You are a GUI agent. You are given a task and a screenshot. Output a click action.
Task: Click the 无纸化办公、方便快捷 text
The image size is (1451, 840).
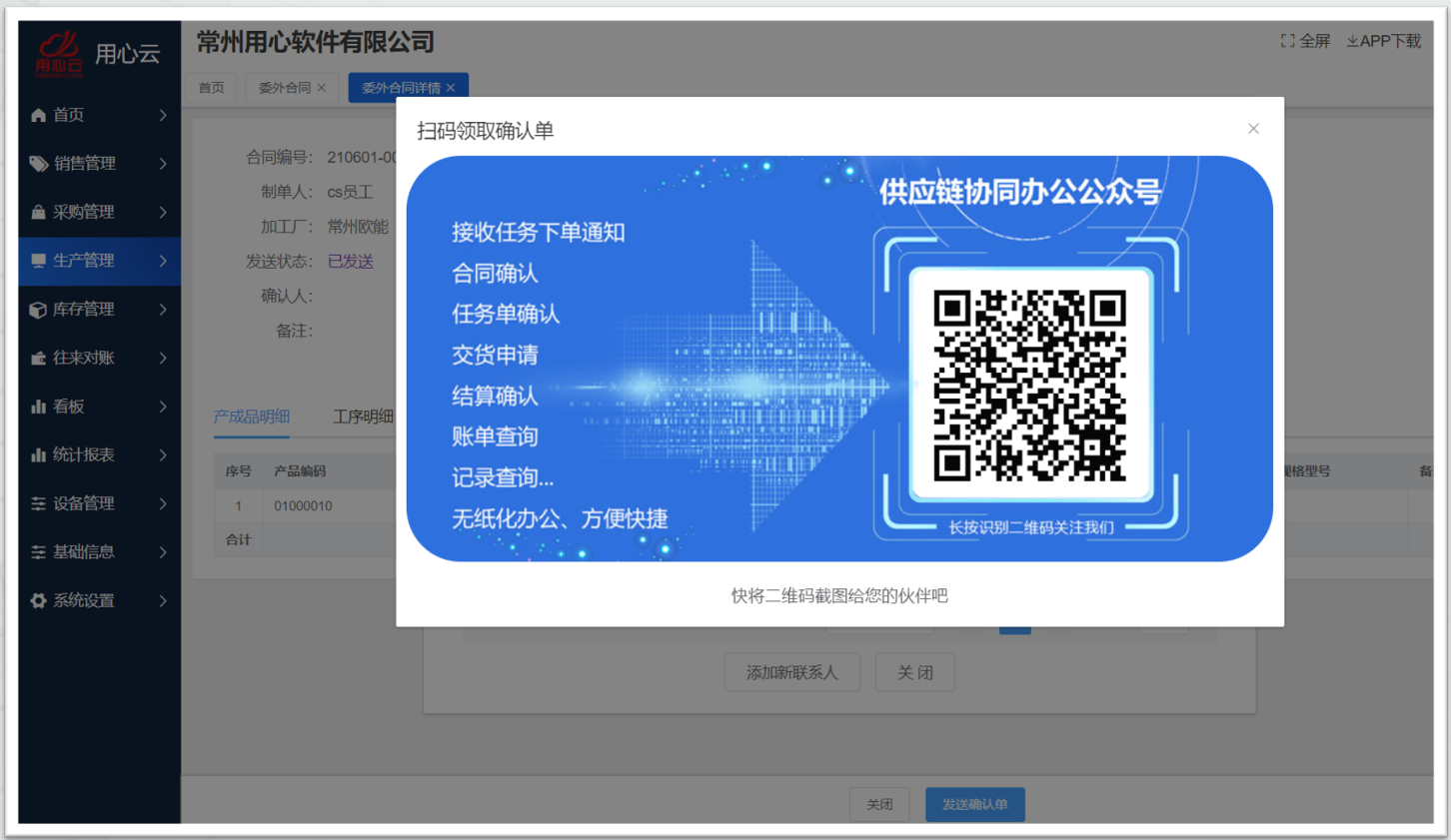[x=560, y=518]
